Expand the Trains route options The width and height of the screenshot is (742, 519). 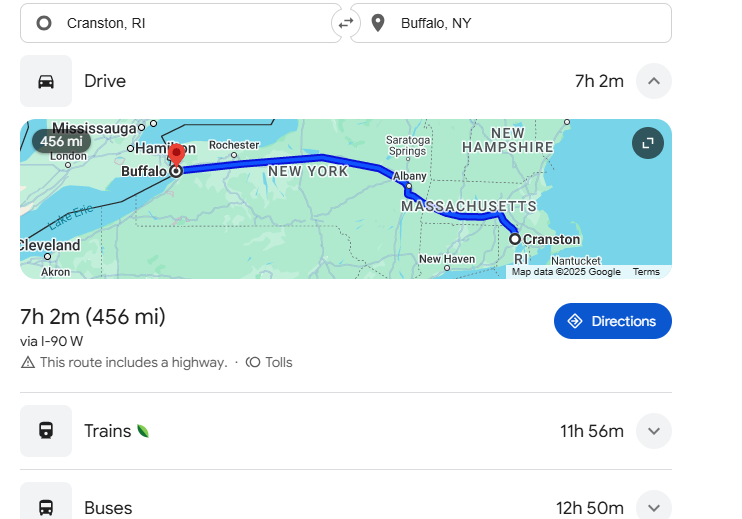pyautogui.click(x=653, y=431)
